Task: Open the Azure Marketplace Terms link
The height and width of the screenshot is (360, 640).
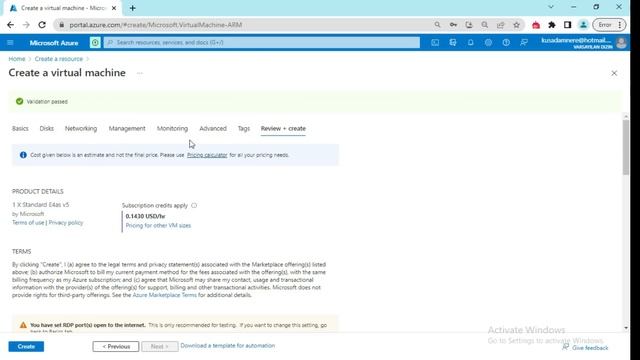Action: click(164, 295)
